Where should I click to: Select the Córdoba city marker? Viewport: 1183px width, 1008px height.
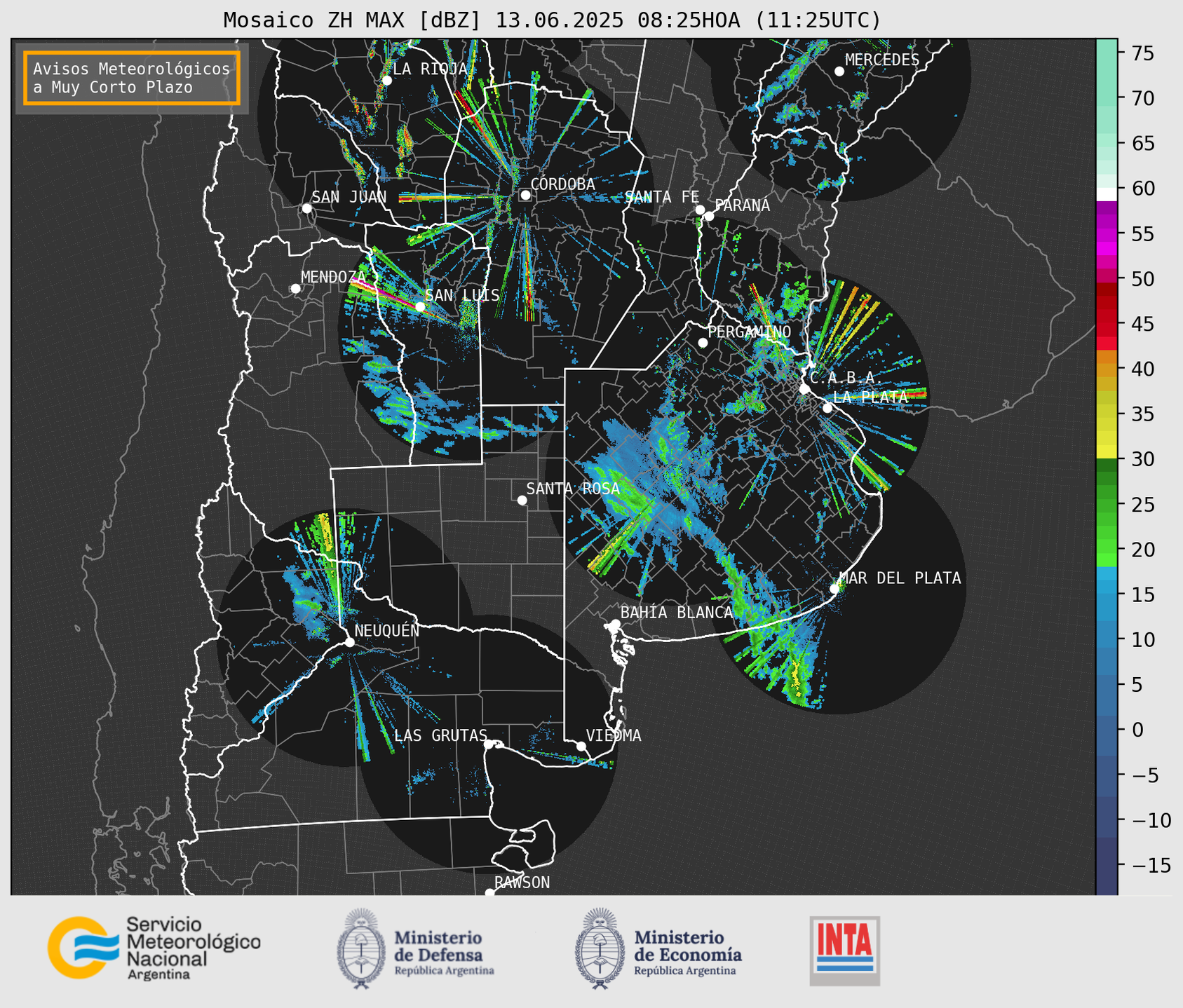point(525,195)
